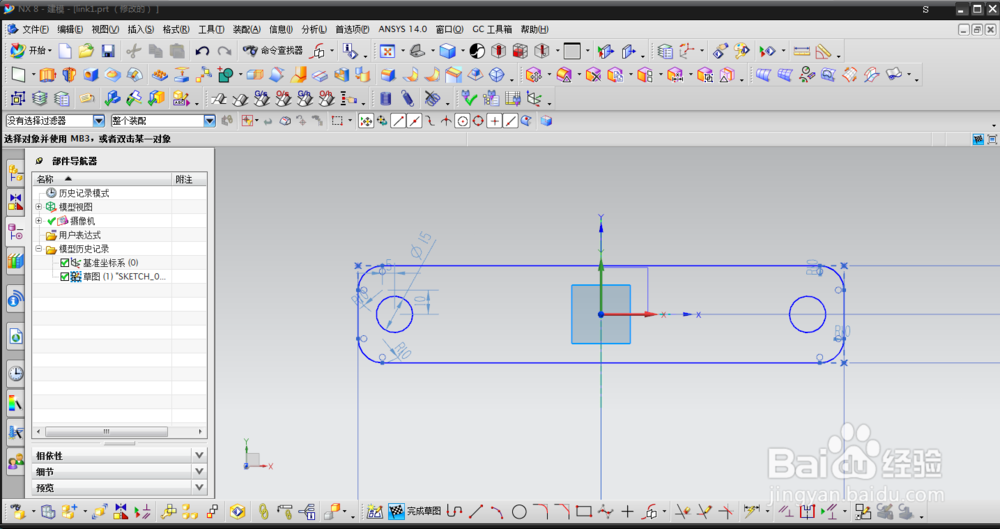Collapse the 模型历史记录 tree node
This screenshot has width=1000, height=529.
pos(39,249)
